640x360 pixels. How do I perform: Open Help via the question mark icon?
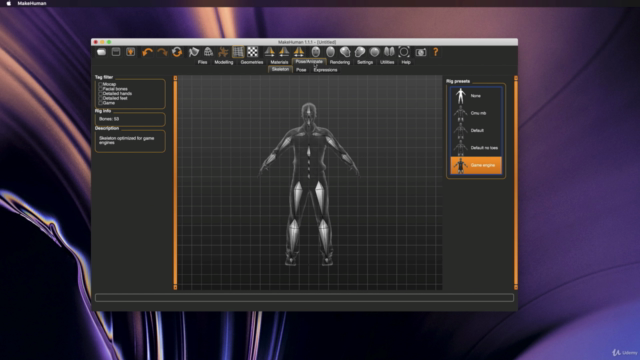tap(436, 52)
